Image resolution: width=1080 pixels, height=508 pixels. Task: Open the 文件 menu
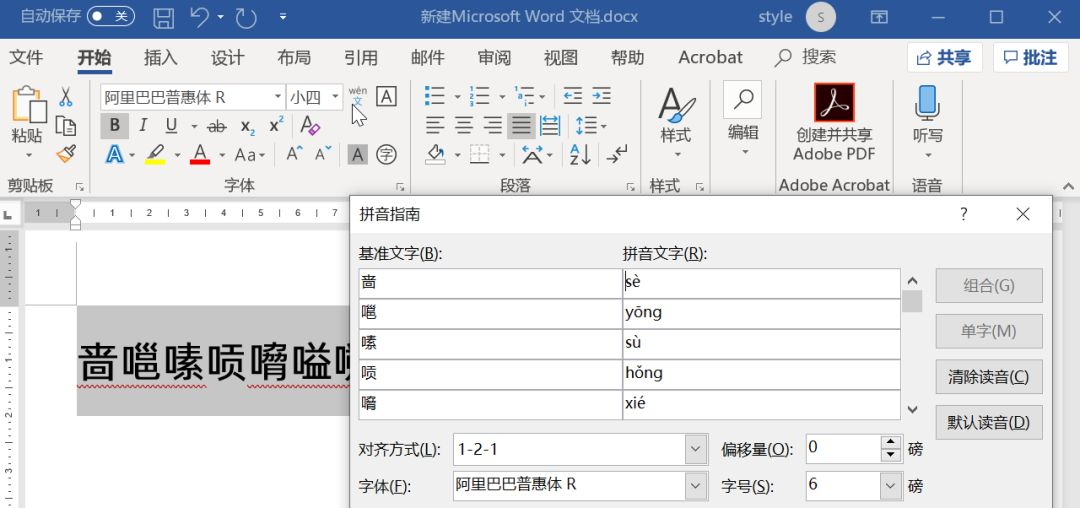tap(26, 58)
